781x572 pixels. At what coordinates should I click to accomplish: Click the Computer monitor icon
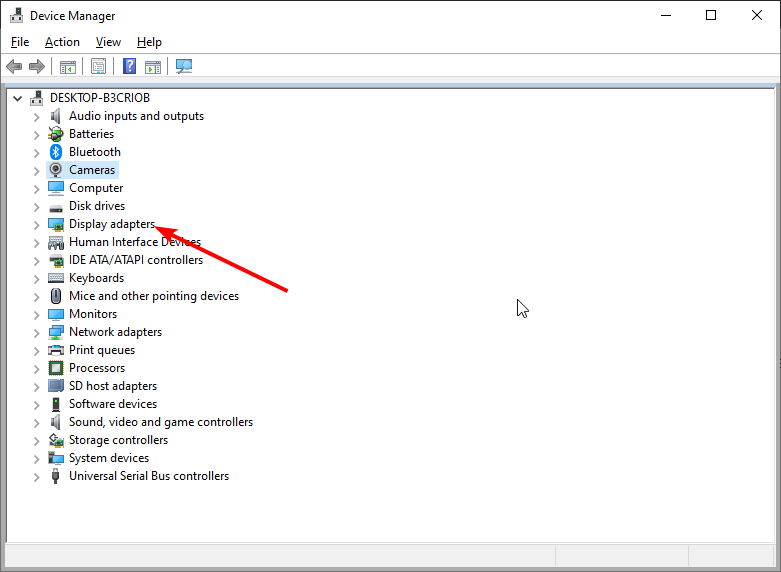[x=56, y=188]
